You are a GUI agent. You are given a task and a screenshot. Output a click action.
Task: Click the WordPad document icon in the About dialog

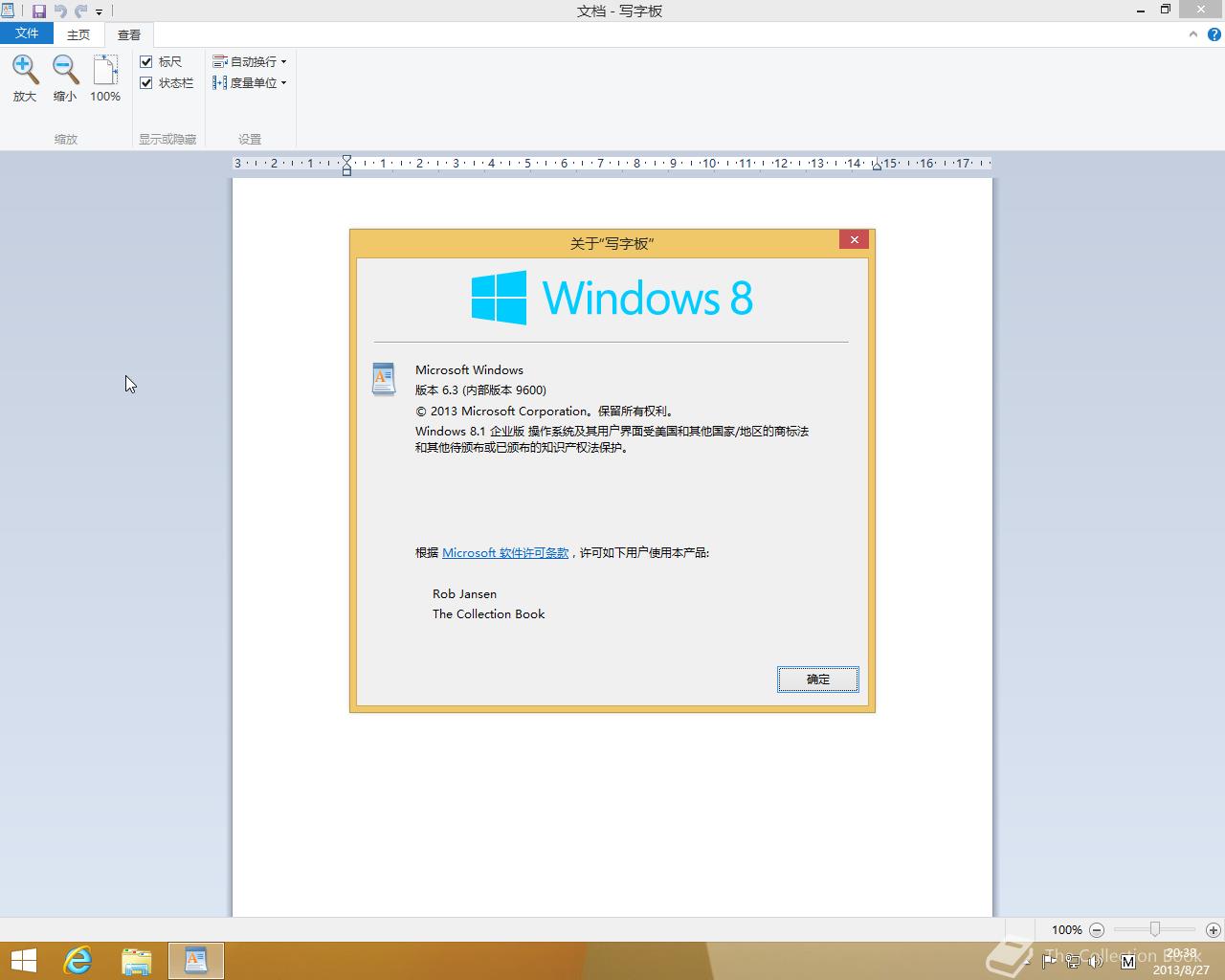pos(384,379)
